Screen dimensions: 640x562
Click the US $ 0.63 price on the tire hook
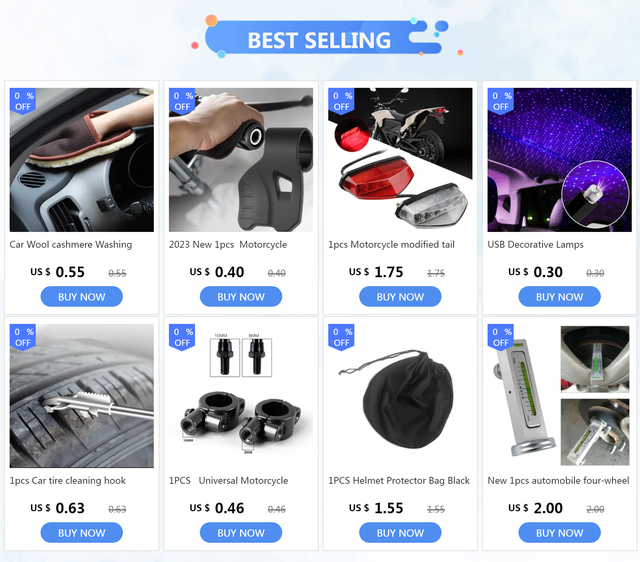pyautogui.click(x=58, y=508)
